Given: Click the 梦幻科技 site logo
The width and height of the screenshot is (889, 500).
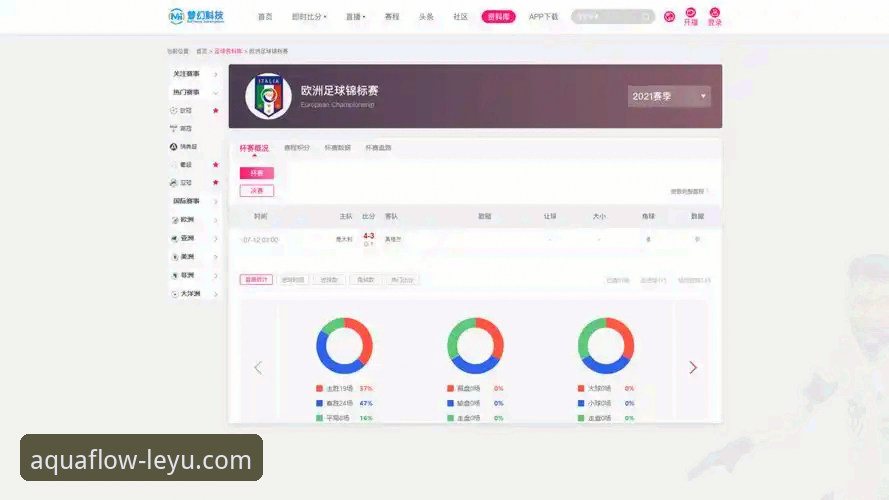Looking at the screenshot, I should (197, 16).
